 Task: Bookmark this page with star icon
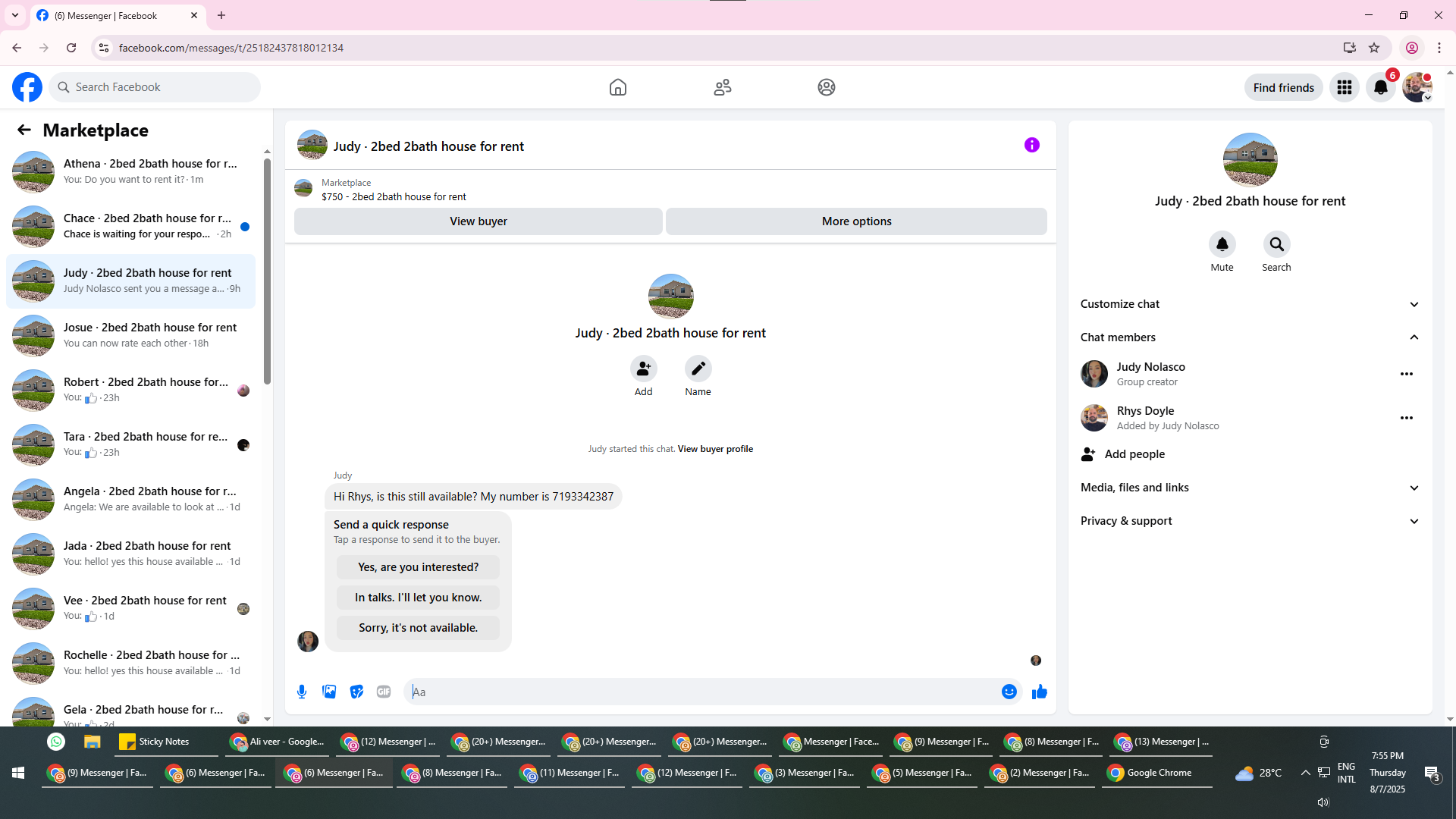1374,48
